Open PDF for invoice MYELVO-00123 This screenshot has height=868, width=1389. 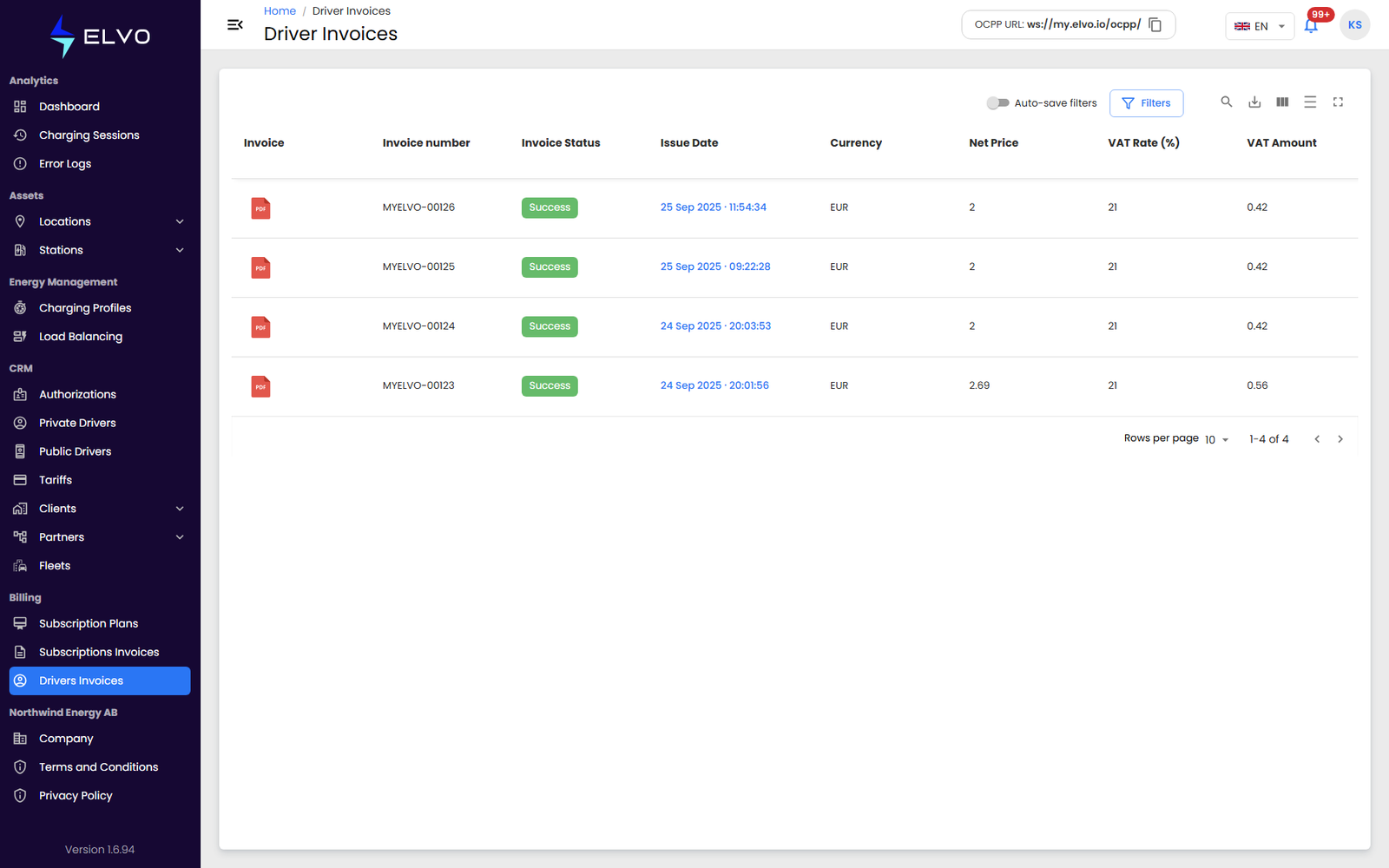(x=260, y=386)
